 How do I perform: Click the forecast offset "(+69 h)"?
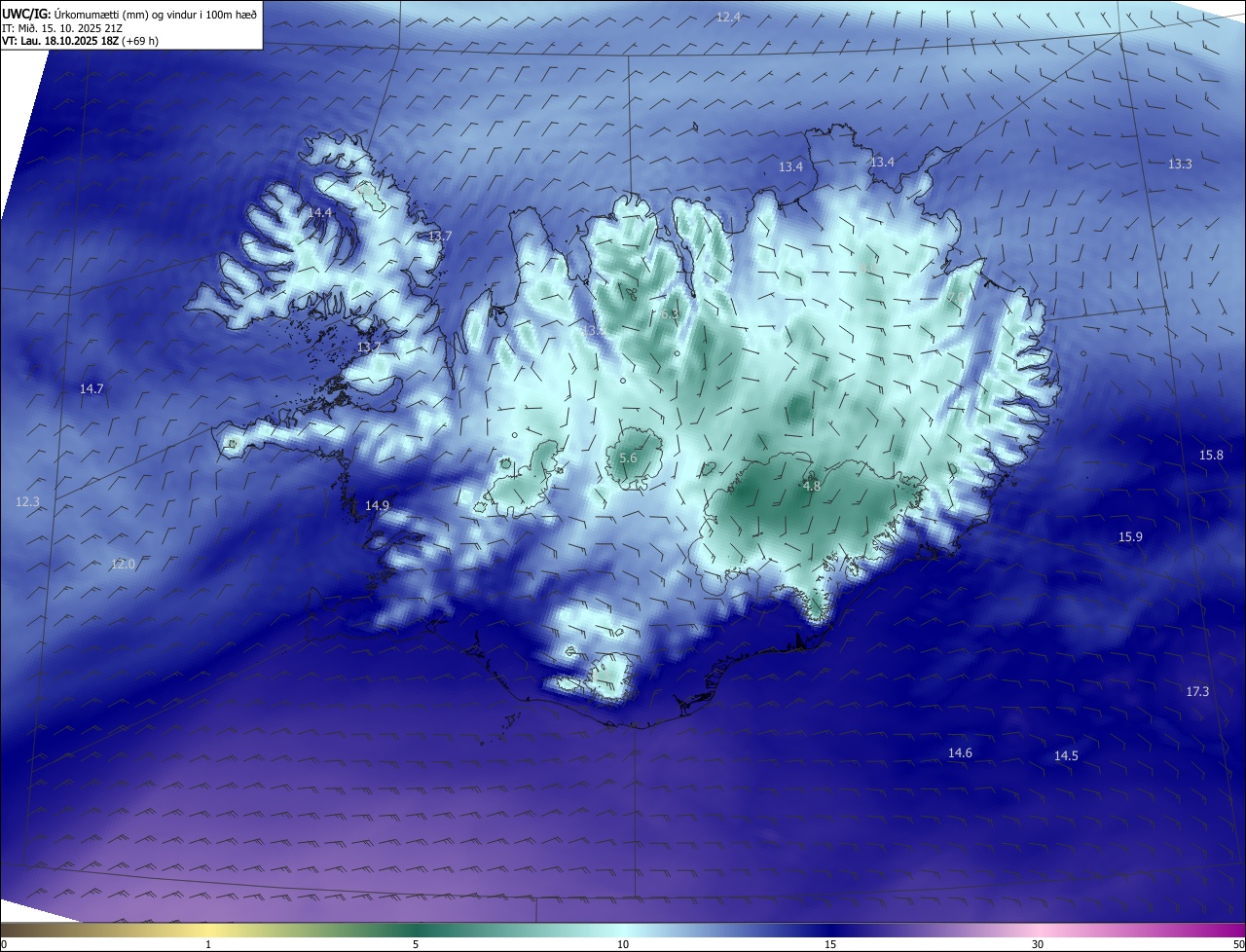[140, 41]
